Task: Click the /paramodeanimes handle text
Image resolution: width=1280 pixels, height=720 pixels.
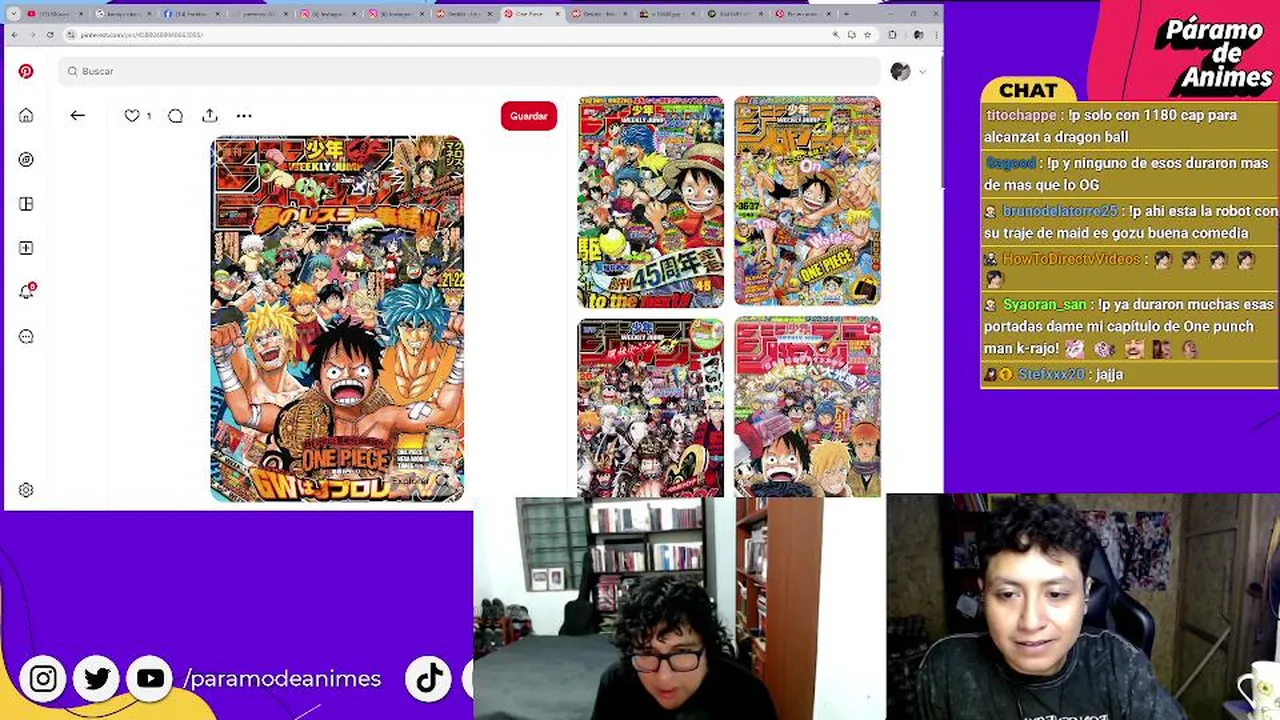Action: [x=283, y=679]
